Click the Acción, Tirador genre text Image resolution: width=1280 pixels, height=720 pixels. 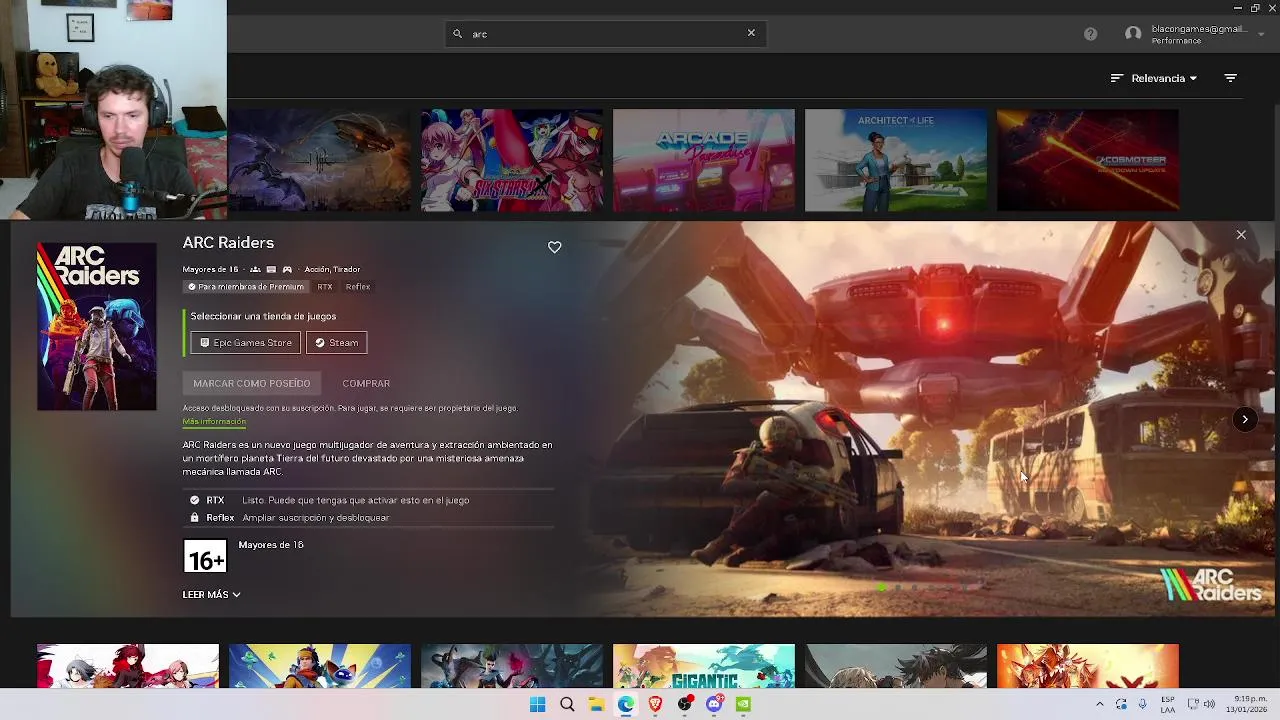click(x=332, y=269)
